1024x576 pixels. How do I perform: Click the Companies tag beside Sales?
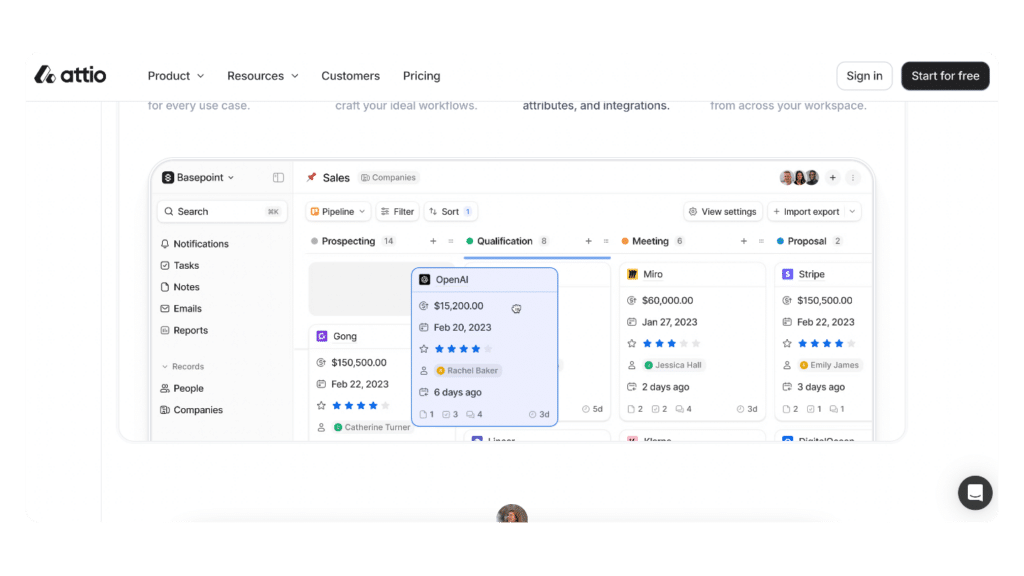[389, 178]
